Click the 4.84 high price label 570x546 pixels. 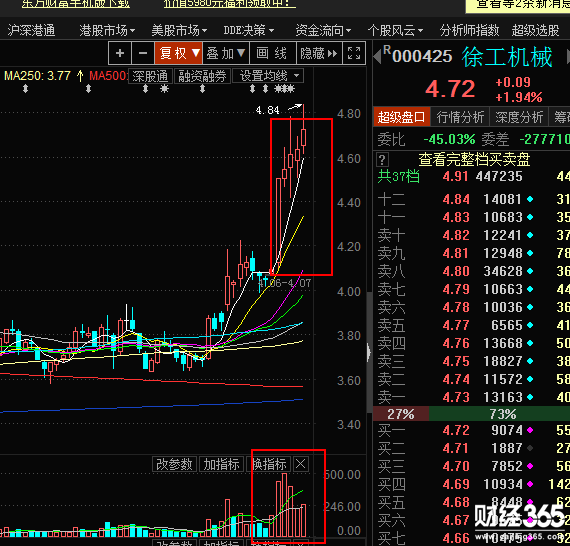coord(267,110)
